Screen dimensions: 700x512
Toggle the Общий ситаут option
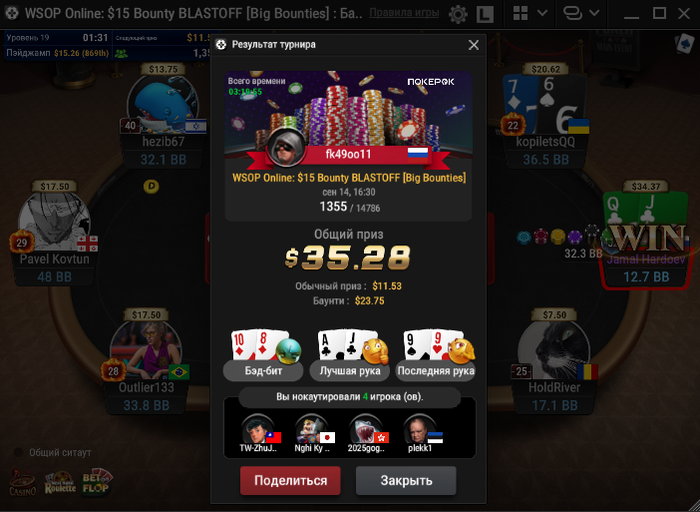[18, 452]
